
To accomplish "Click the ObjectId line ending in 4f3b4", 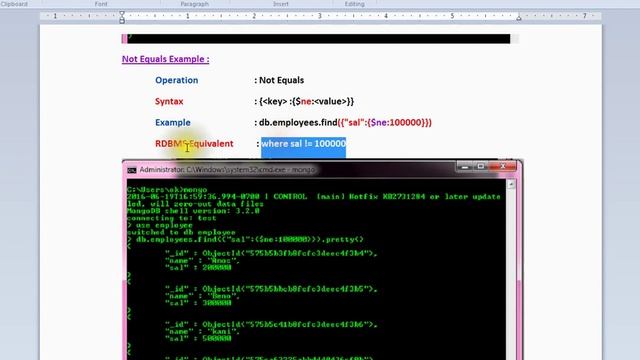I will [x=271, y=253].
